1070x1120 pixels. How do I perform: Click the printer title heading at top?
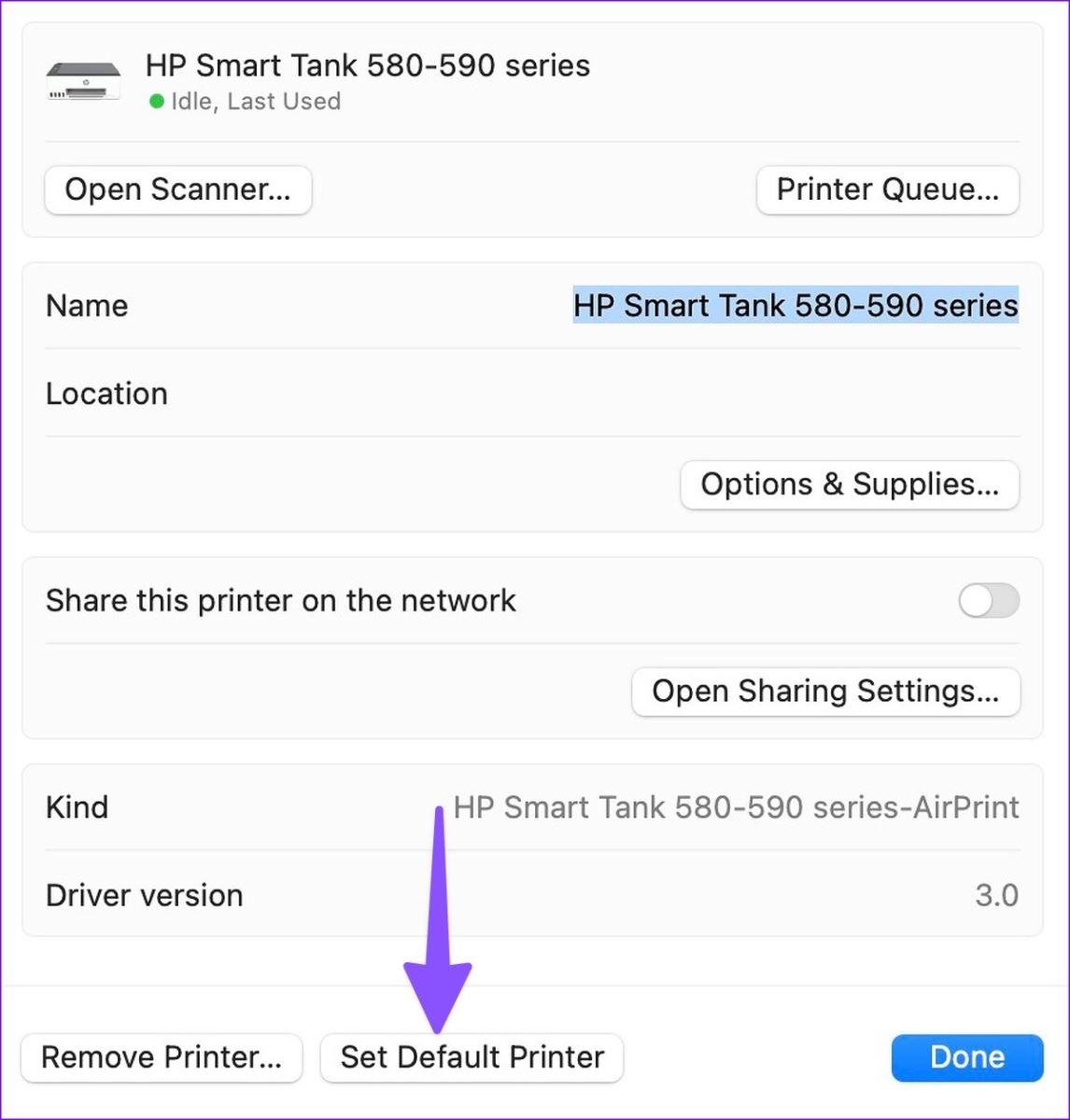(x=368, y=66)
